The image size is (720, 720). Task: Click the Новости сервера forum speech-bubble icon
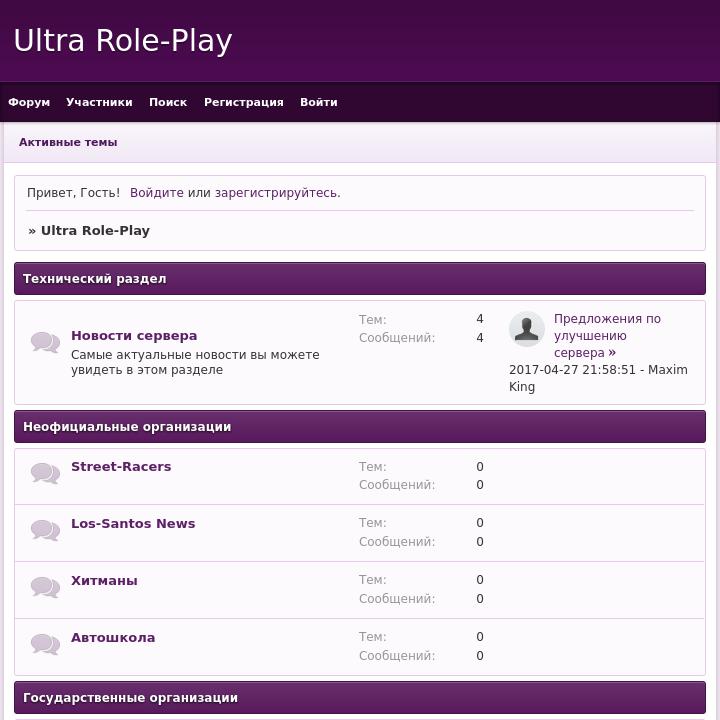[x=45, y=343]
